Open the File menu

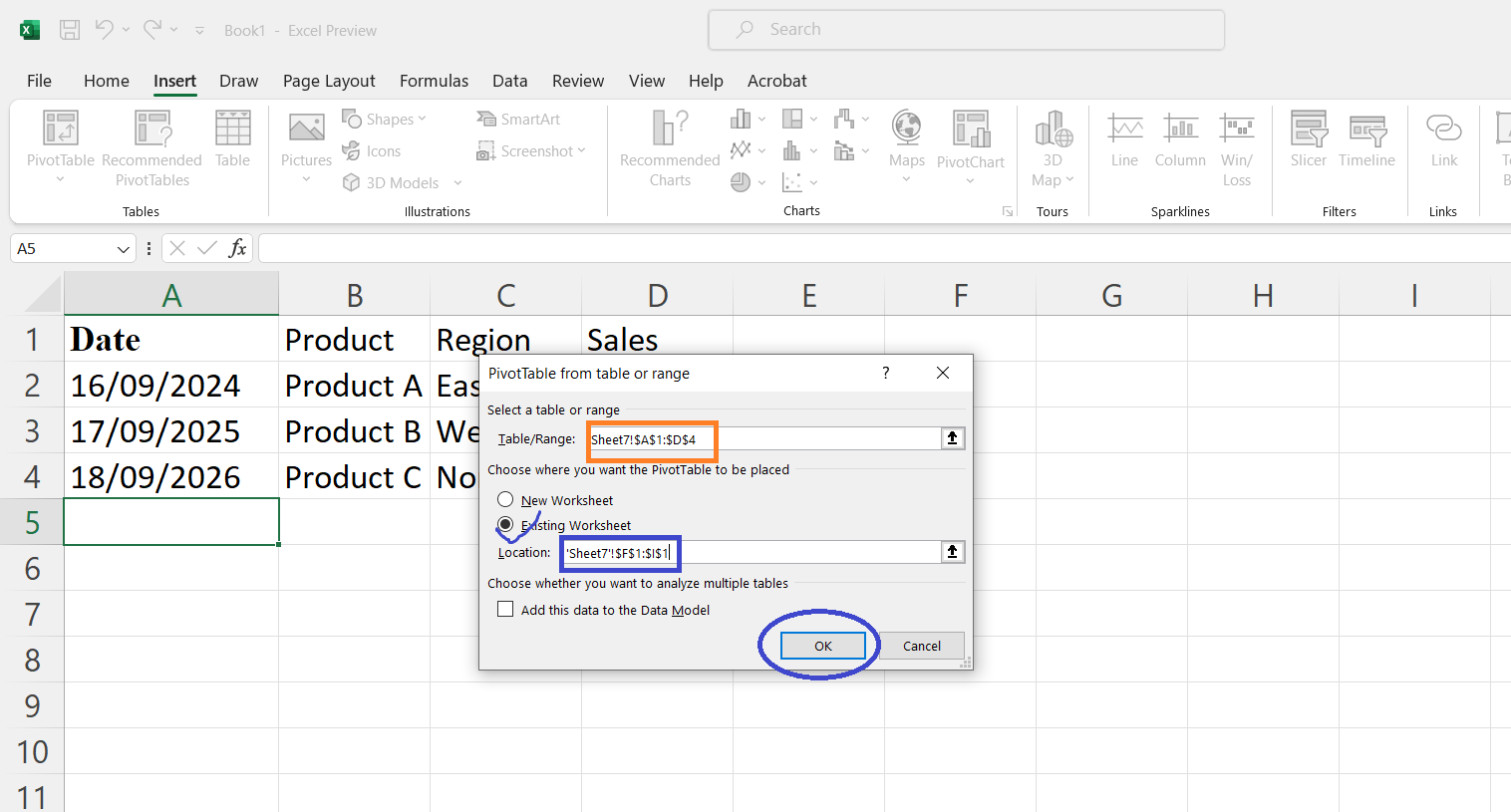click(x=40, y=81)
